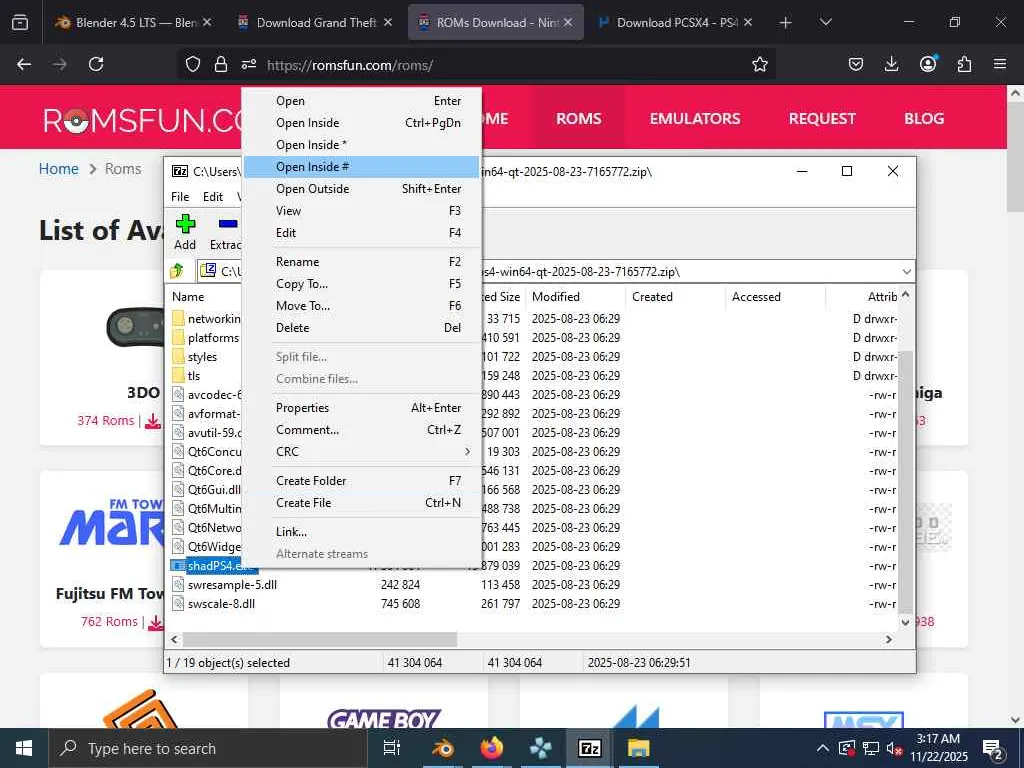Click the 7-Zip taskbar icon
1024x768 pixels.
click(x=589, y=748)
